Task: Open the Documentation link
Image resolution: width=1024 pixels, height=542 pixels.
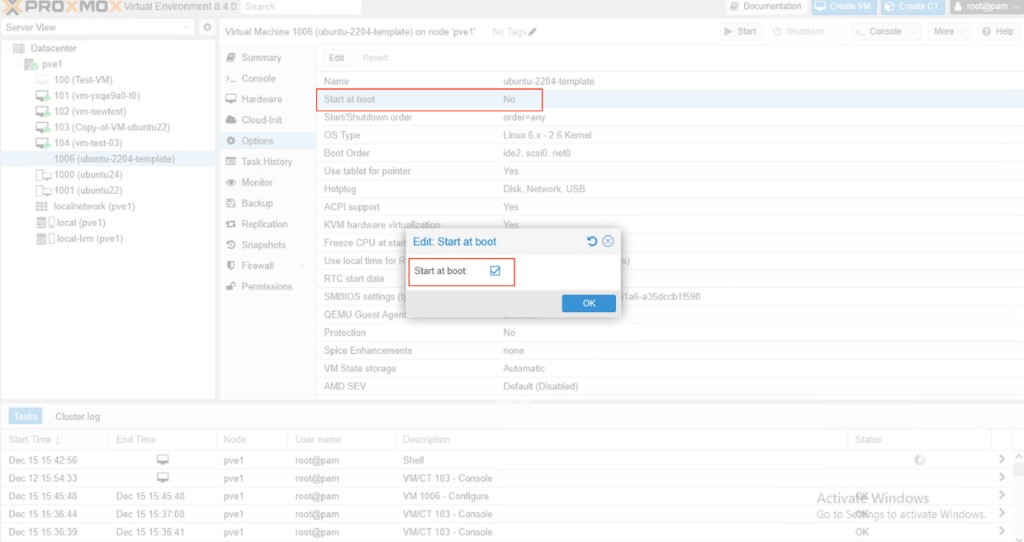Action: (x=765, y=7)
